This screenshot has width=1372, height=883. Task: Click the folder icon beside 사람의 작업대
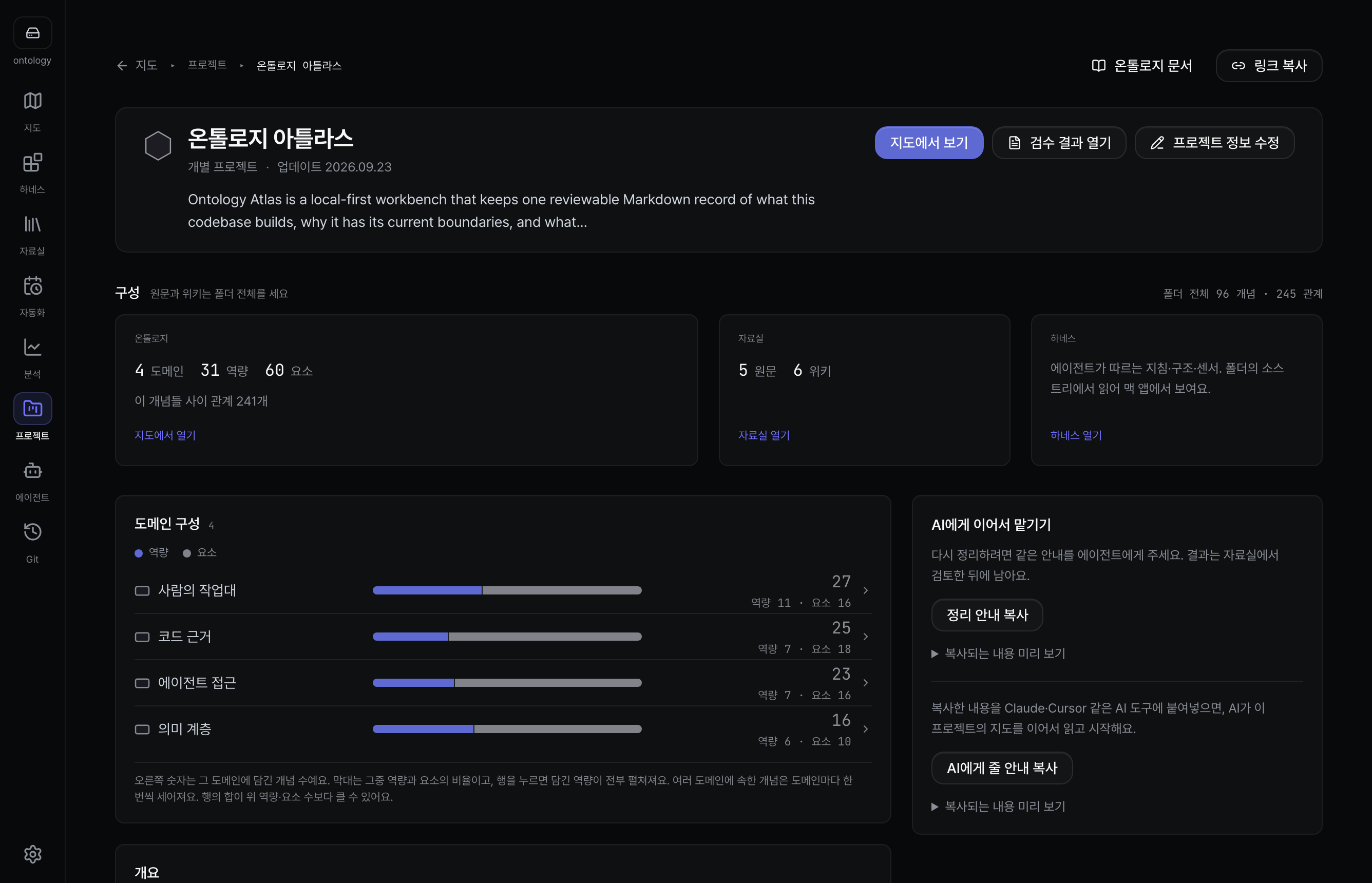[142, 590]
